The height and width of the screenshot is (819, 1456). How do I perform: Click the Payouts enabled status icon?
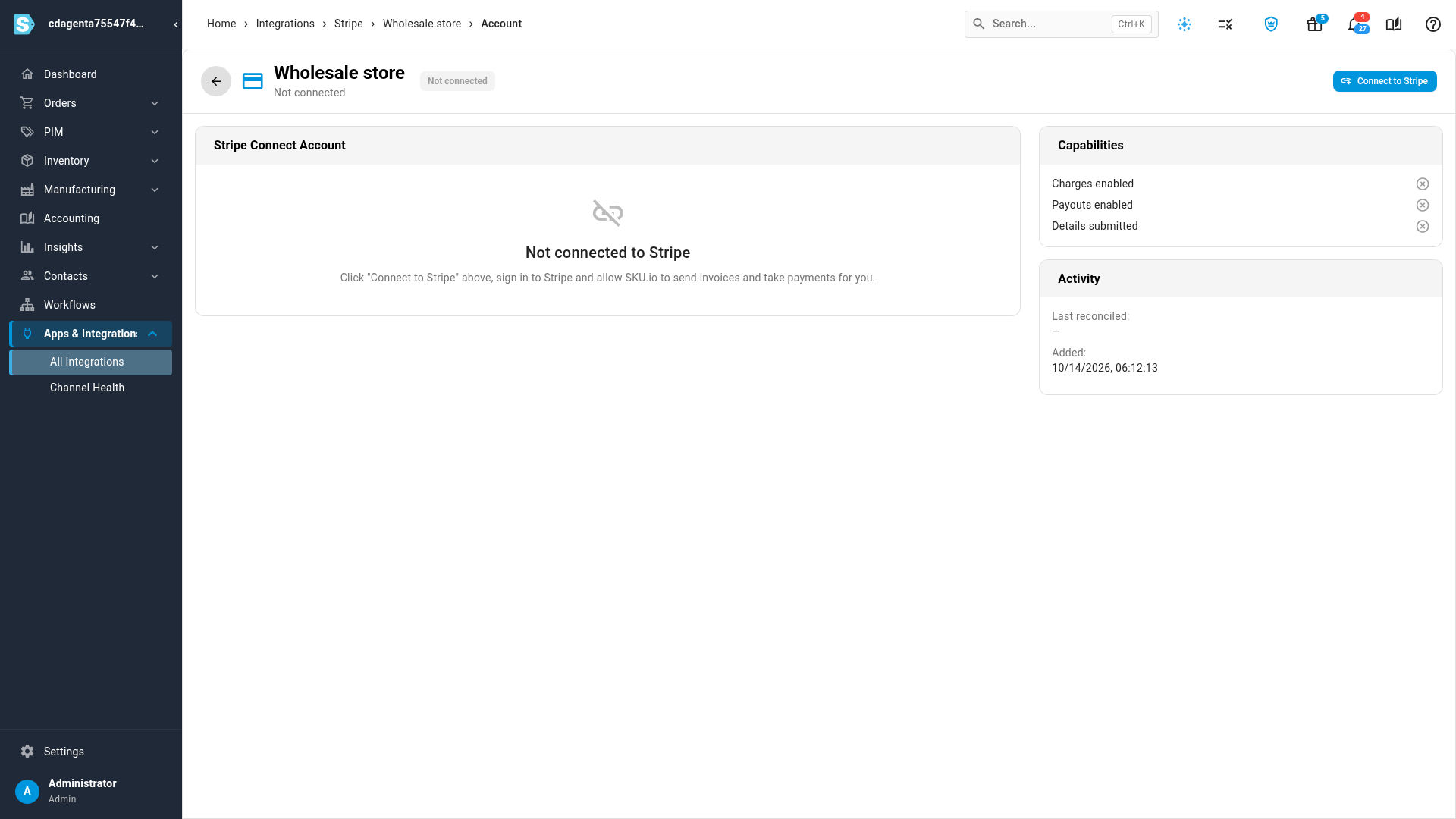point(1423,206)
